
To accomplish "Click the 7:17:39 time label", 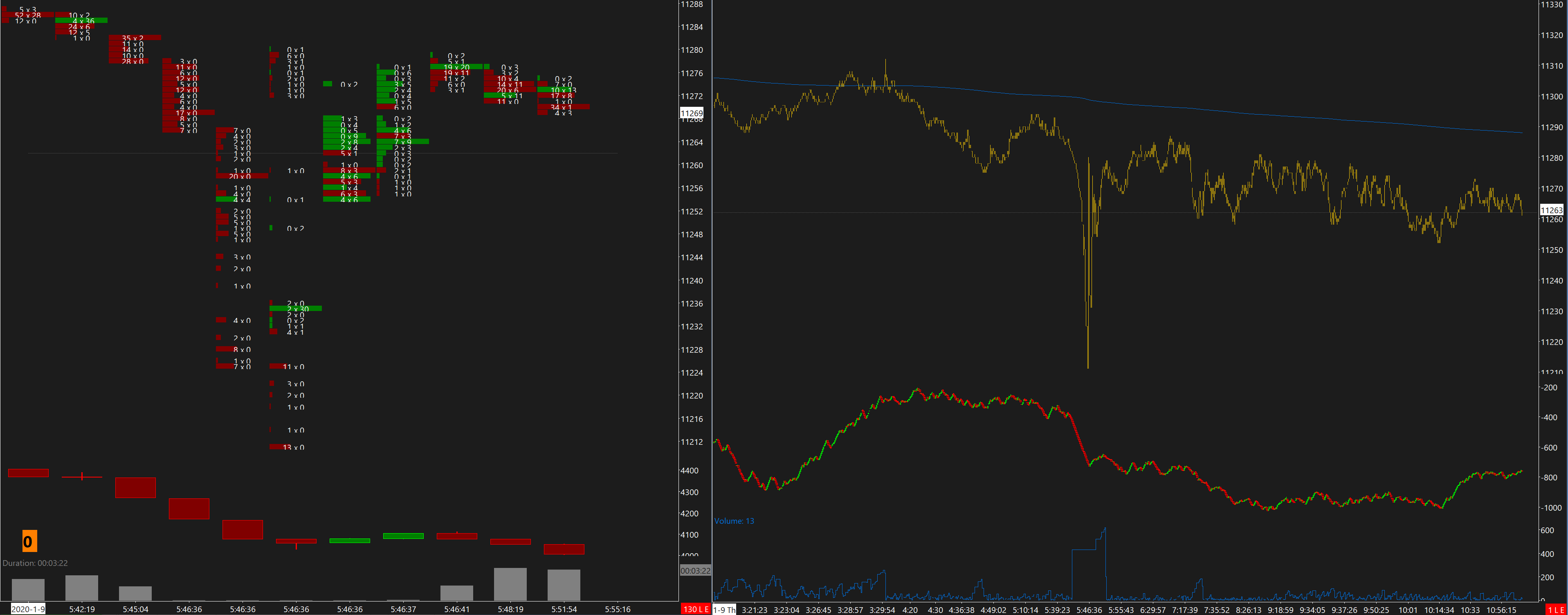I will (x=1184, y=610).
